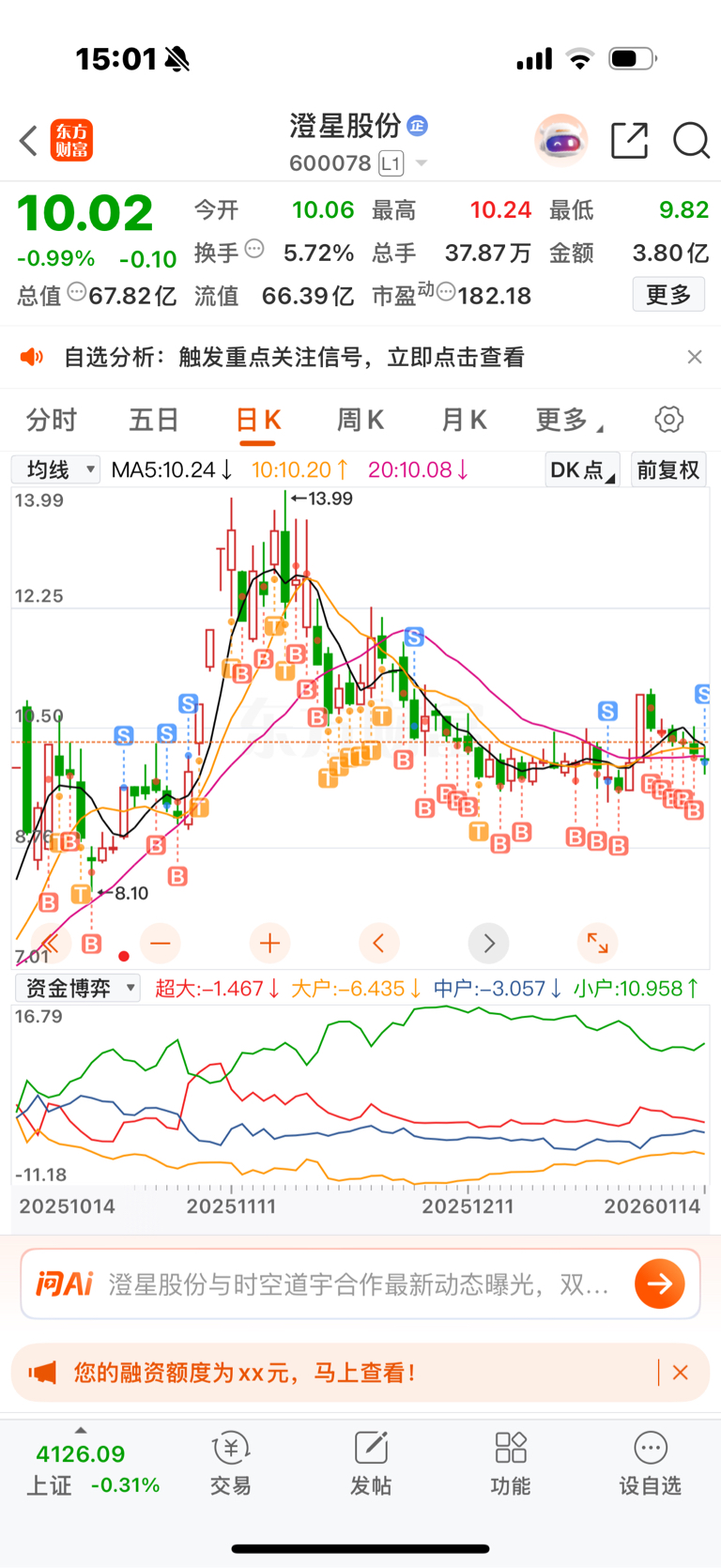Tap the info bubble next to 市盈动
The height and width of the screenshot is (1568, 721).
(446, 293)
